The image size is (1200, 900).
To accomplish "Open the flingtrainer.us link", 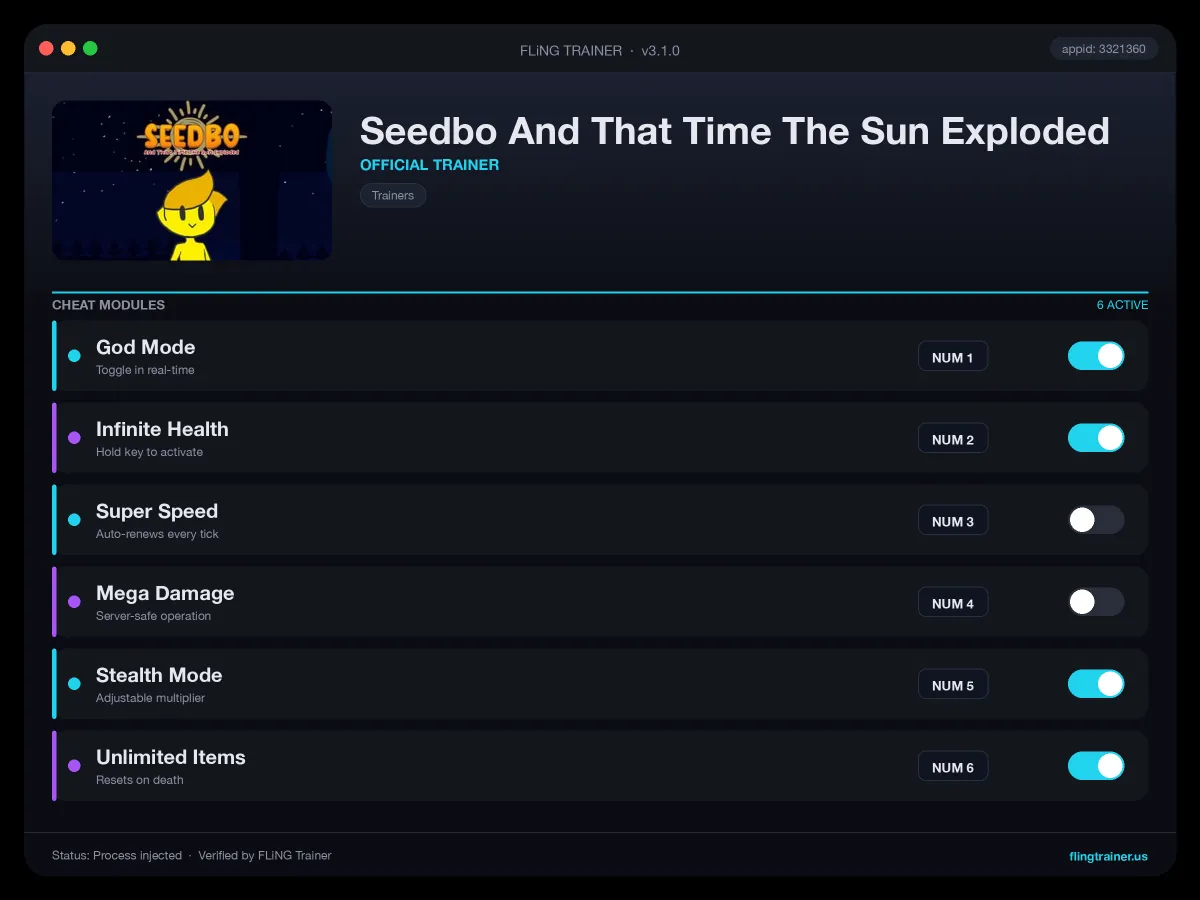I will pyautogui.click(x=1108, y=856).
